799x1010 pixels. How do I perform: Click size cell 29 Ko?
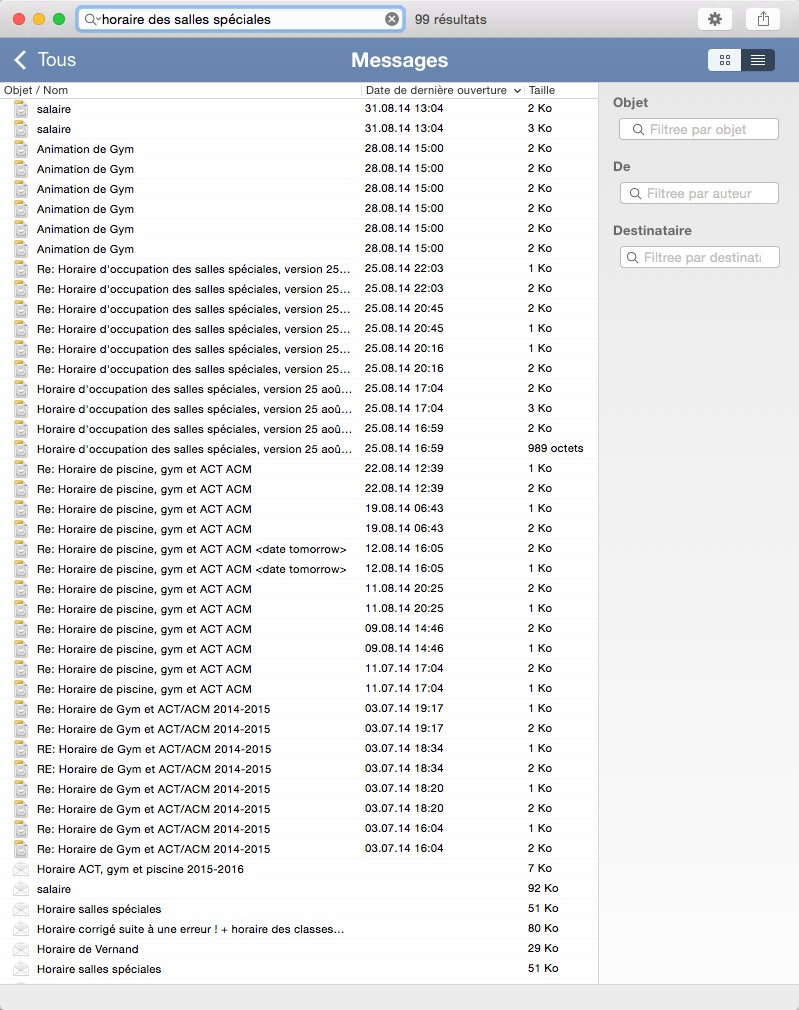[543, 948]
